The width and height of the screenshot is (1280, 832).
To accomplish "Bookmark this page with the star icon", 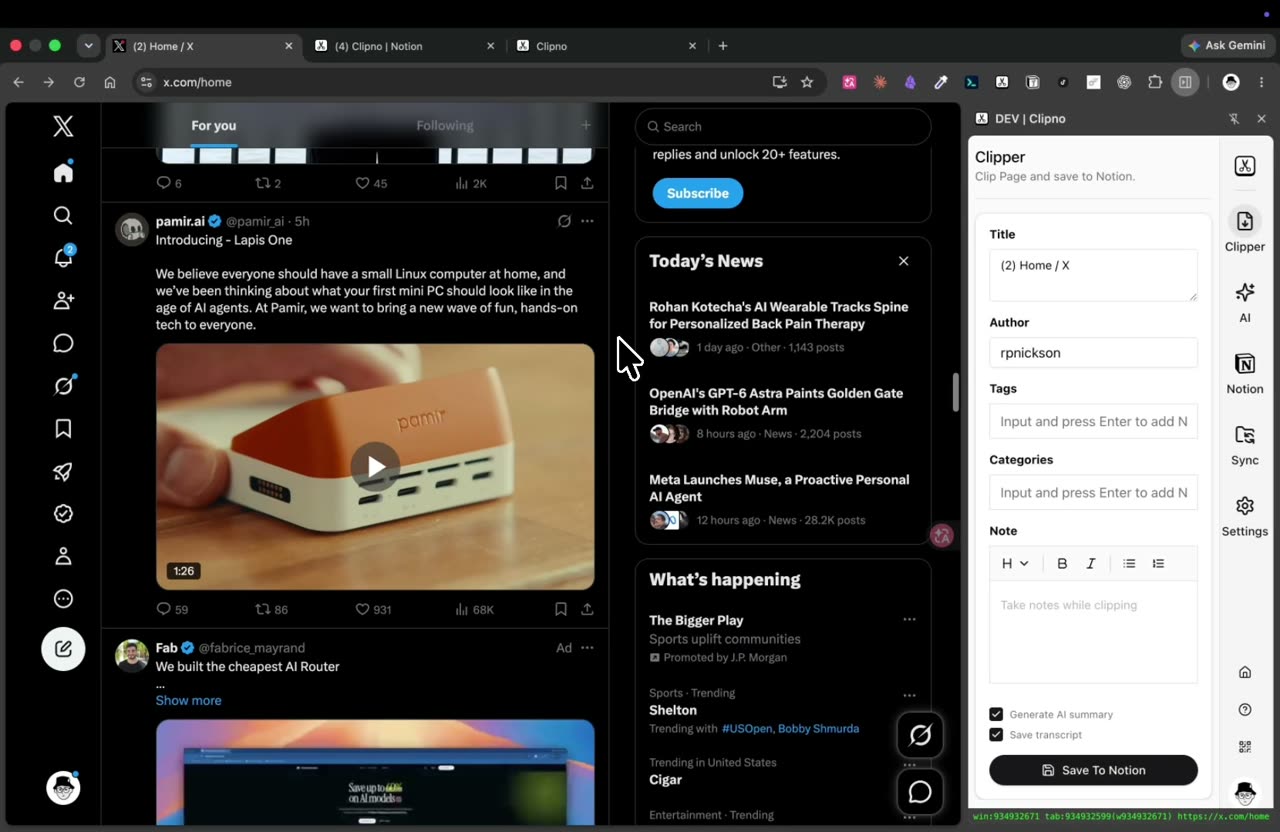I will click(x=807, y=82).
